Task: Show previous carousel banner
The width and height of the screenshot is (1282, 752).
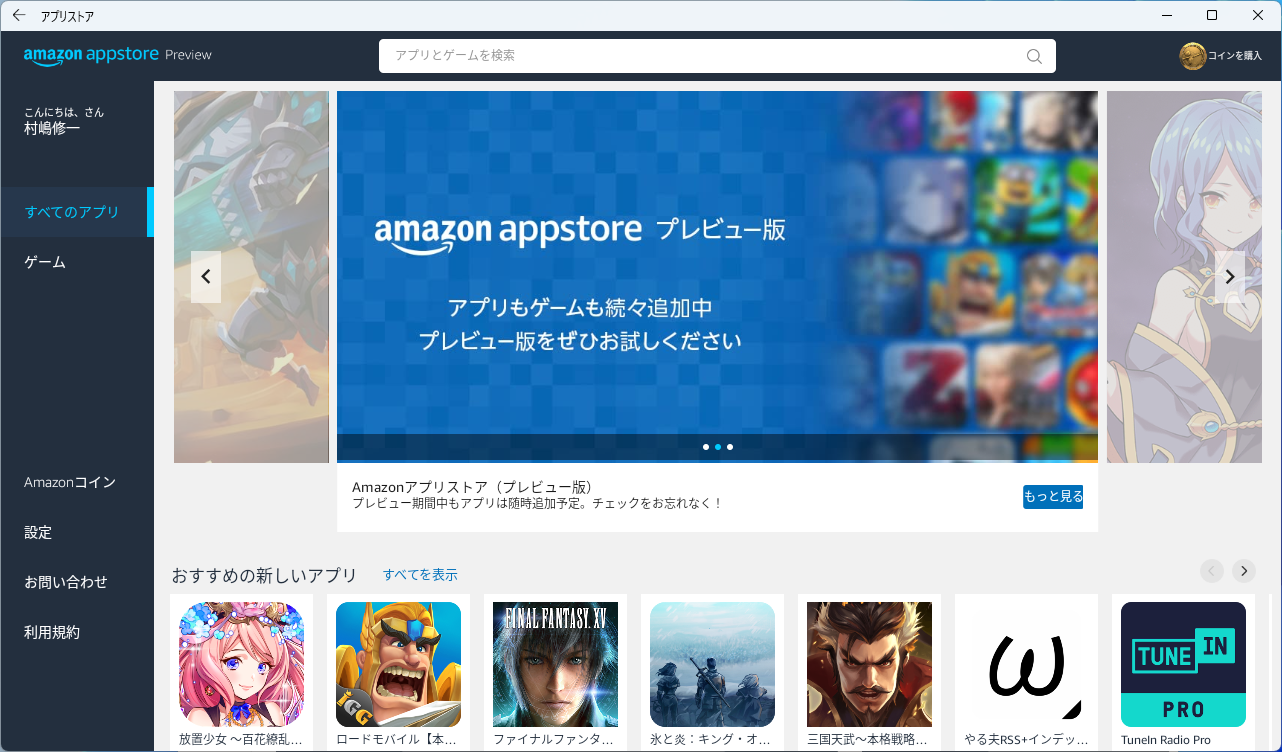Action: coord(206,277)
